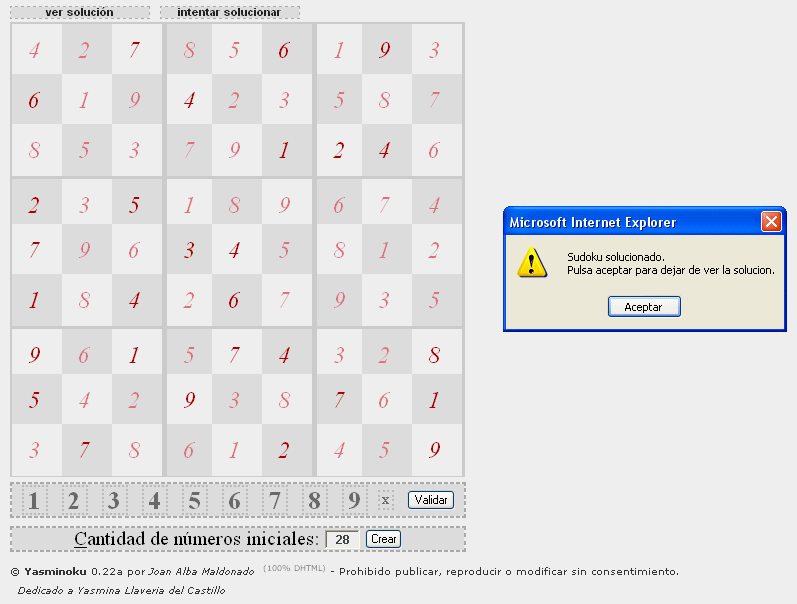Select the bottom-right sudoku cell showing 9

click(434, 450)
